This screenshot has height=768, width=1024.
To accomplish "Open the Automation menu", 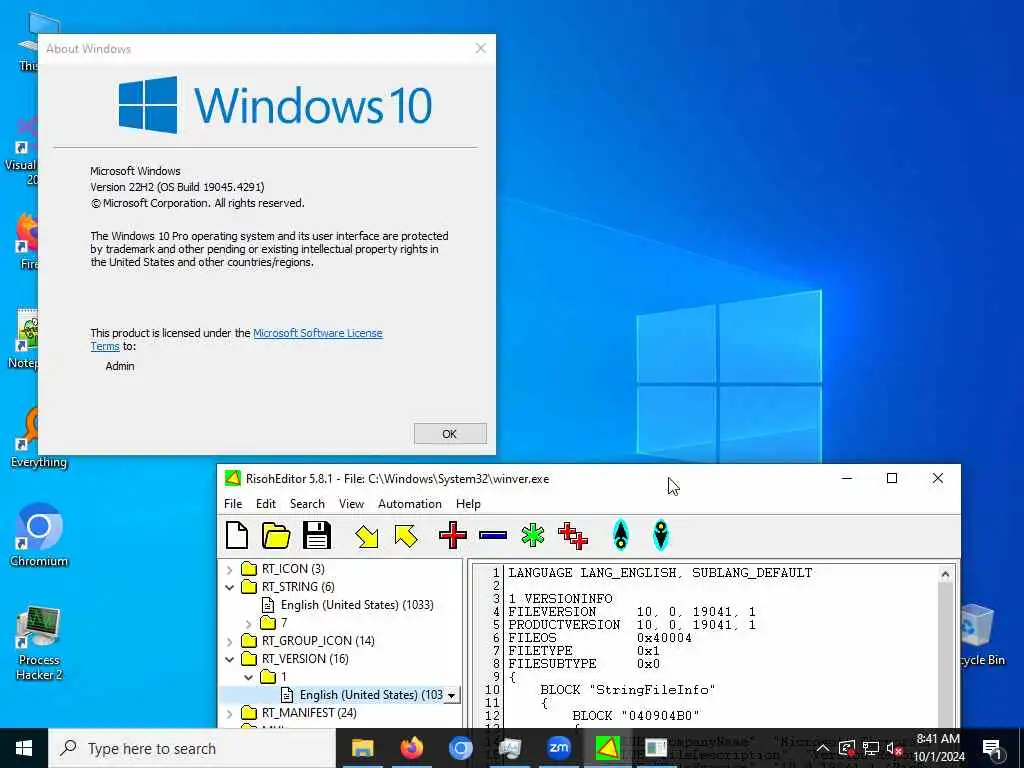I will (409, 504).
